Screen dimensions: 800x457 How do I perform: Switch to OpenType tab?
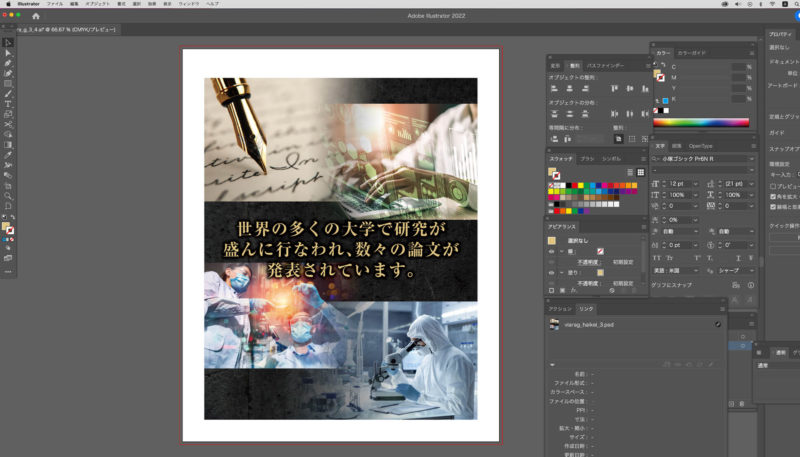[x=700, y=146]
